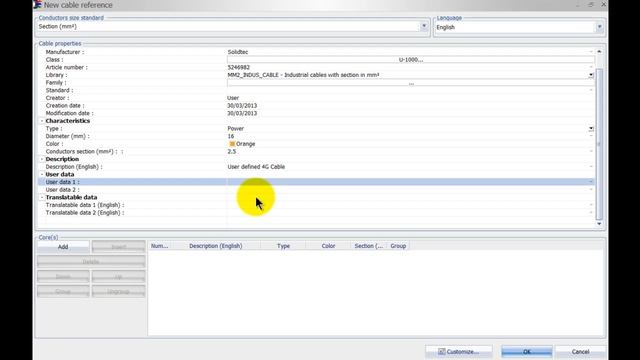This screenshot has height=360, width=640.
Task: Click the Diameter value 16
Action: (x=231, y=136)
